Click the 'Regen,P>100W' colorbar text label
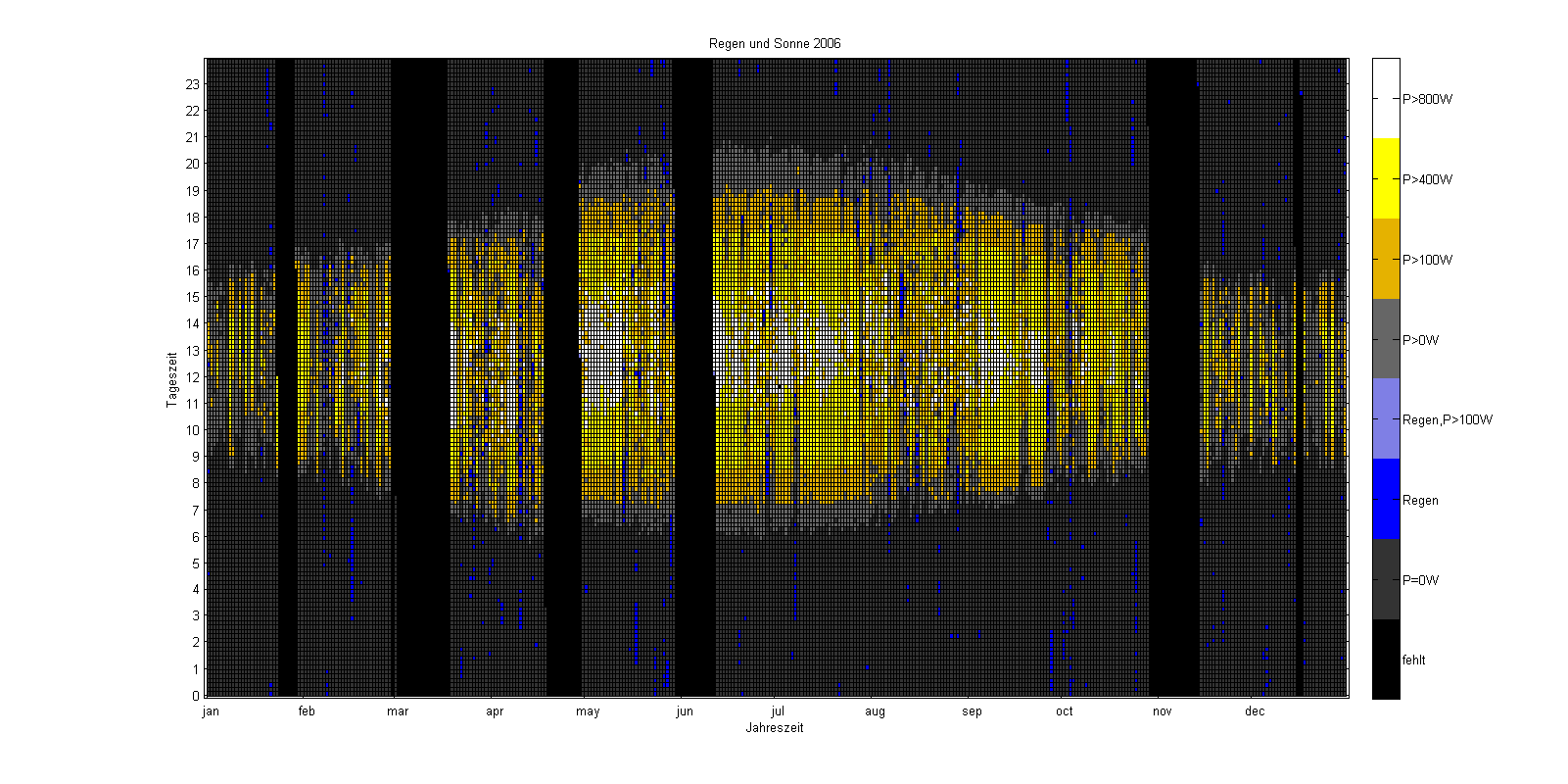 pyautogui.click(x=1448, y=420)
